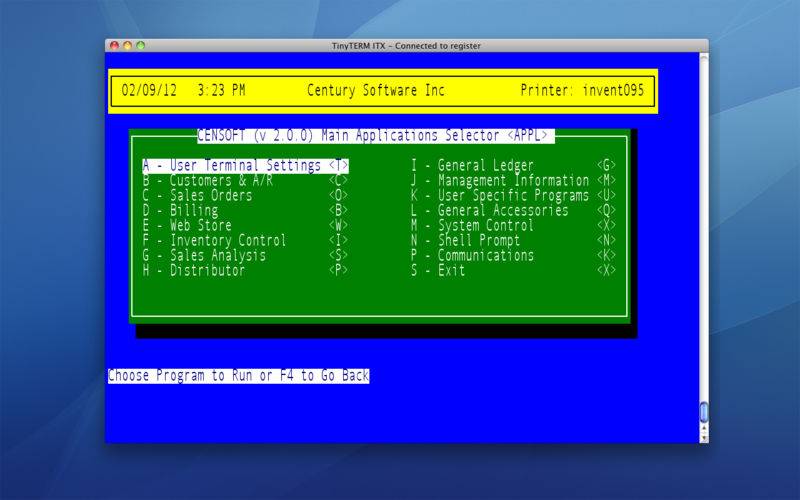Close the TinyTERM ITX window
This screenshot has width=800, height=500.
(x=114, y=45)
